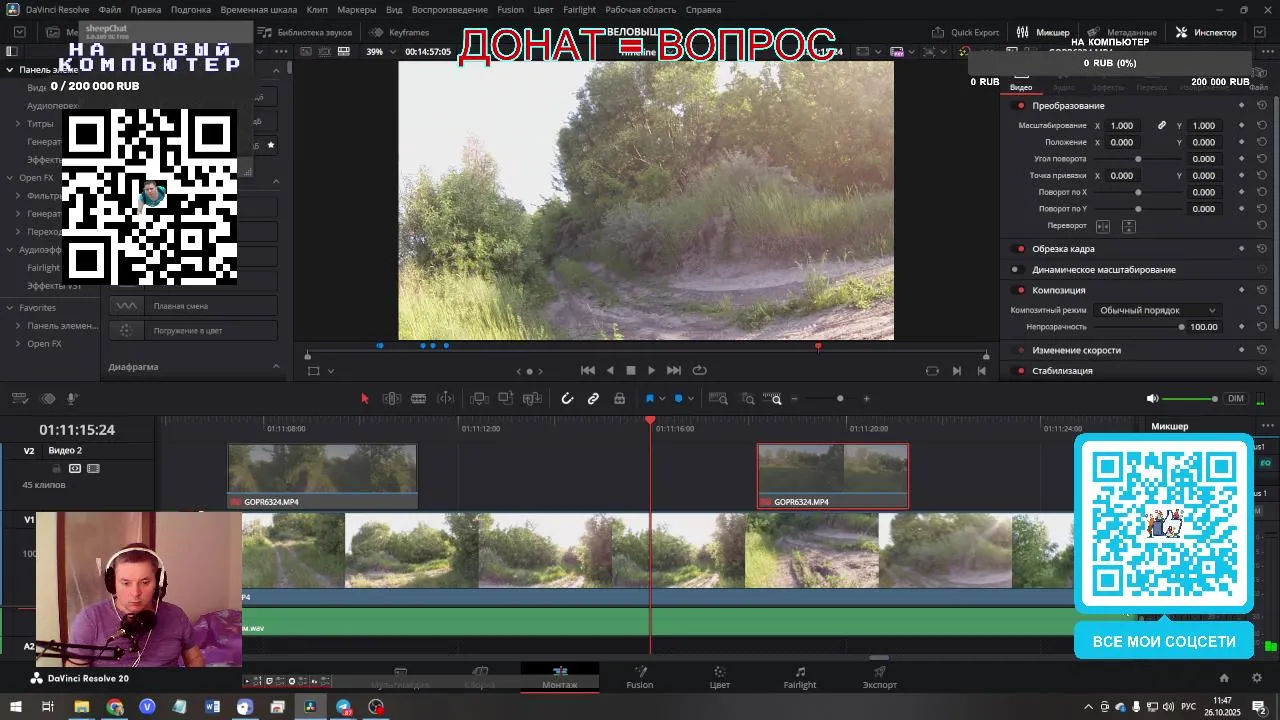Click the timeline zoom plus button
This screenshot has height=720, width=1280.
(x=866, y=399)
